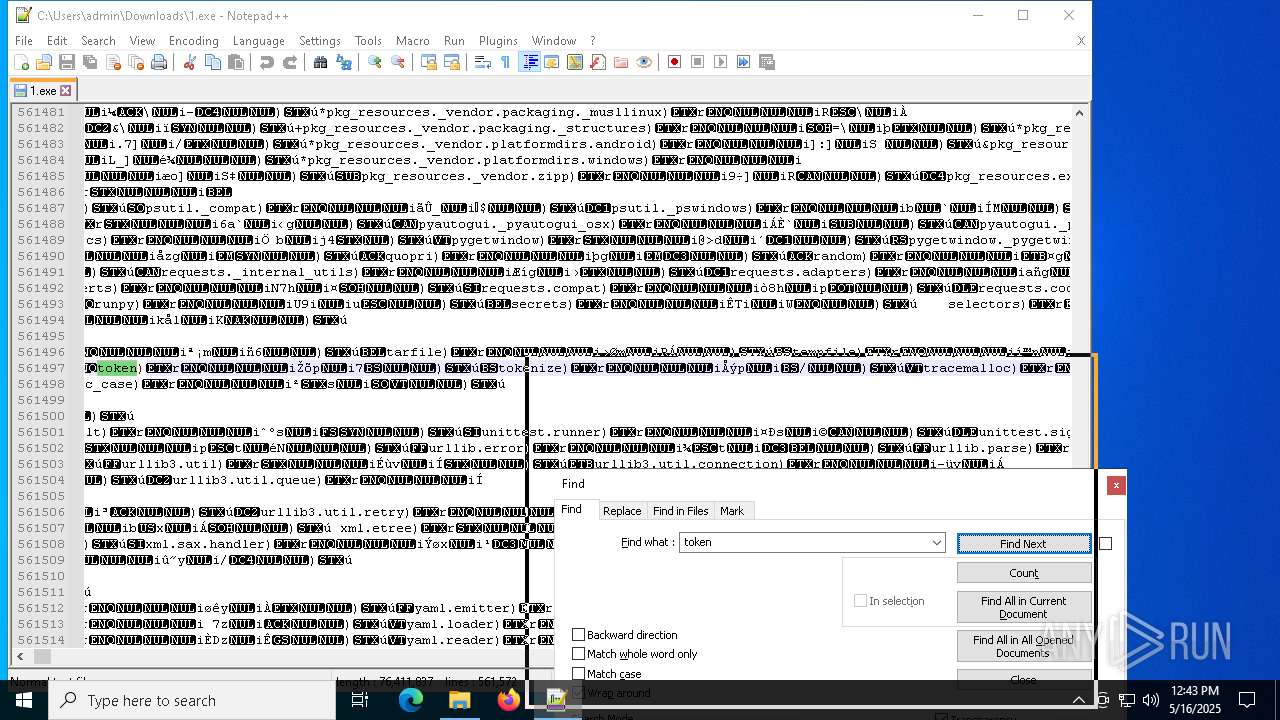Open the File menu
The image size is (1280, 720).
coord(23,41)
